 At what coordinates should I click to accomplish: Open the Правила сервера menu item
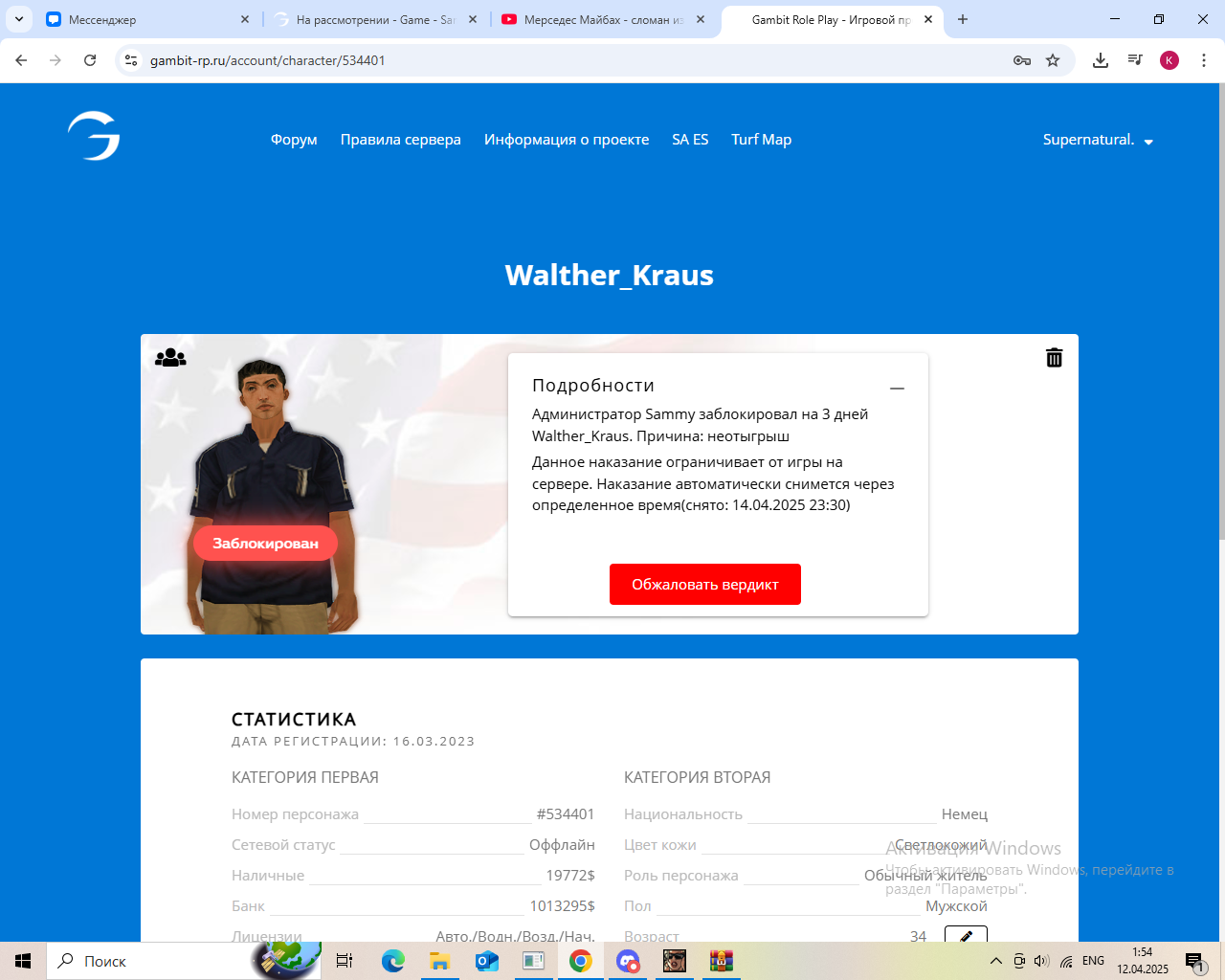pos(400,140)
